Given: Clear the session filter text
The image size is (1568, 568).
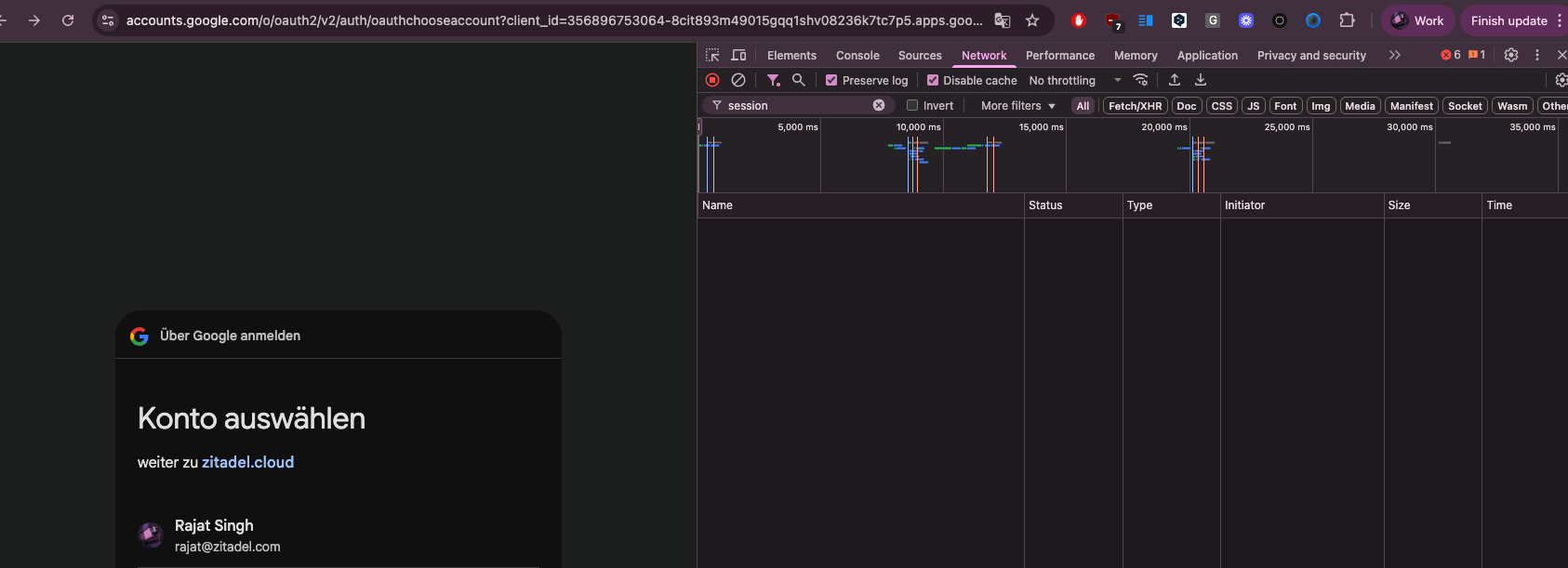Looking at the screenshot, I should [879, 105].
